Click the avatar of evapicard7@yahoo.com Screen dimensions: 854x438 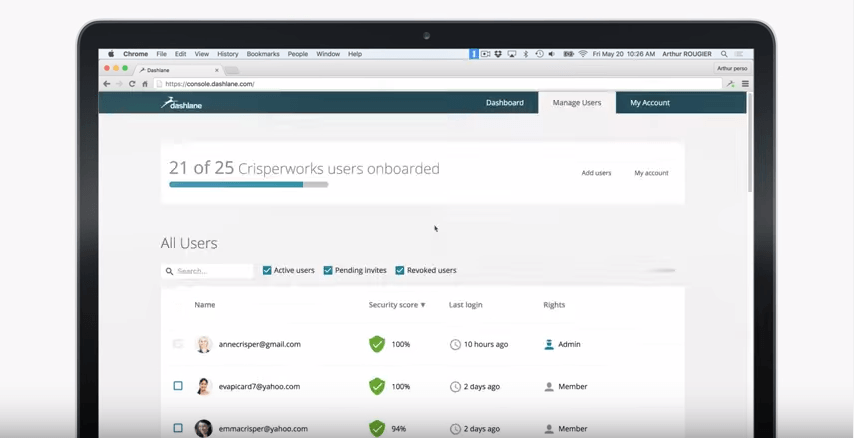point(204,386)
